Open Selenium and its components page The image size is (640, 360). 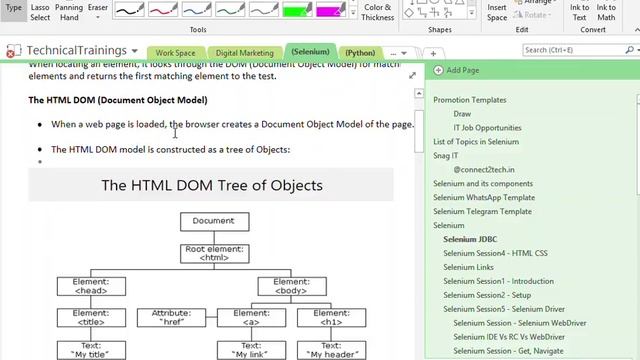point(483,184)
